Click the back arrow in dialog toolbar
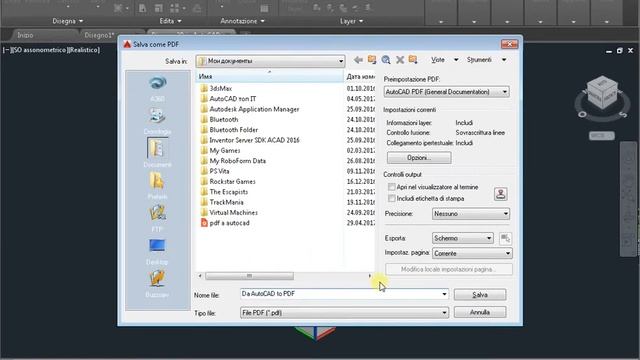 pos(358,60)
